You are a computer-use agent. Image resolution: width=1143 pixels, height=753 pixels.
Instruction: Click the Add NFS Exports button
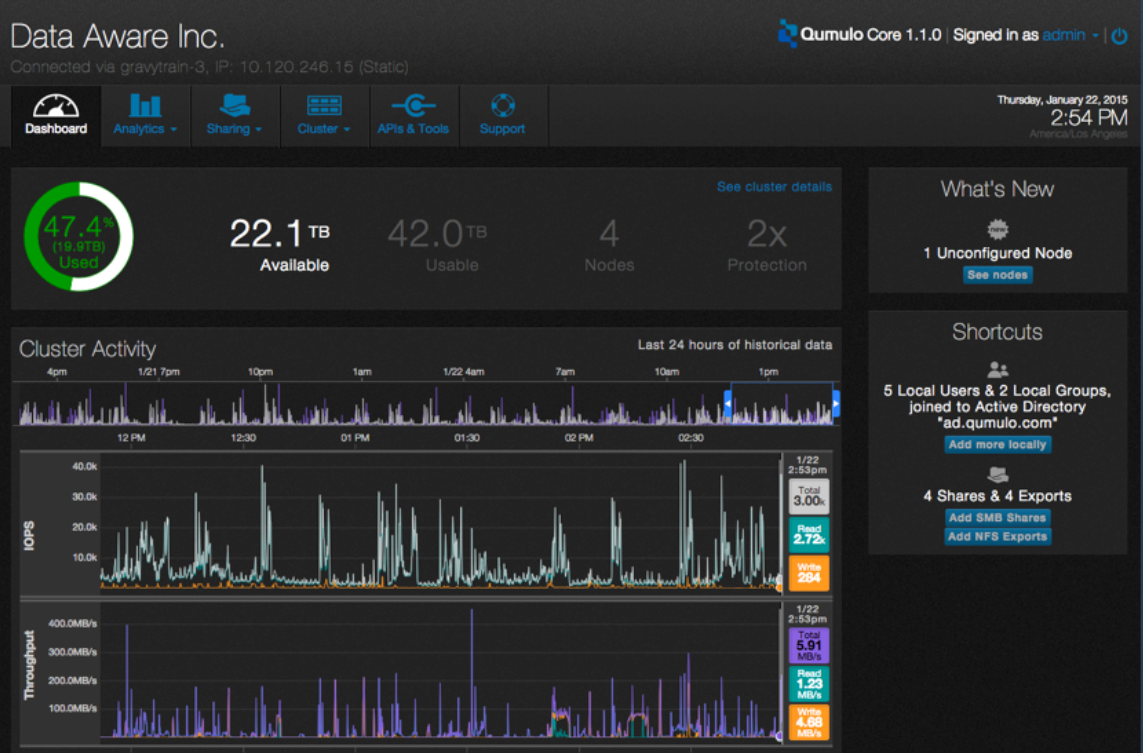(997, 537)
